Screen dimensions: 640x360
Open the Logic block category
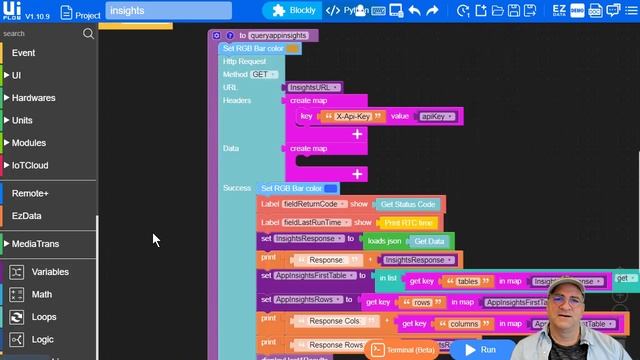(x=42, y=340)
